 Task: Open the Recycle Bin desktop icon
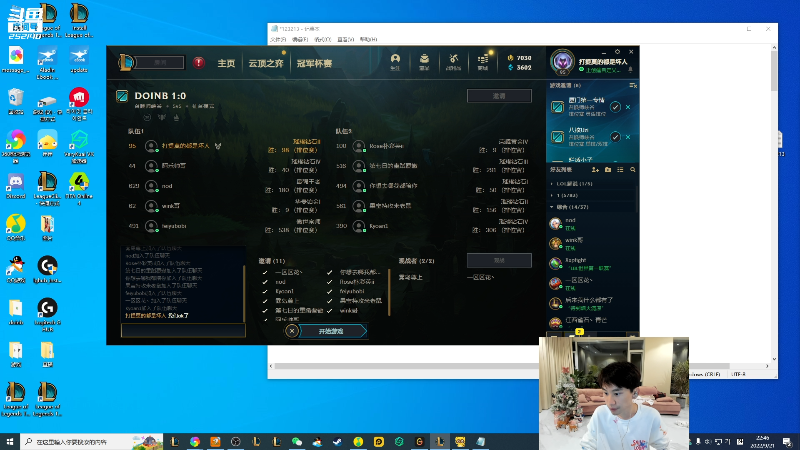[16, 101]
